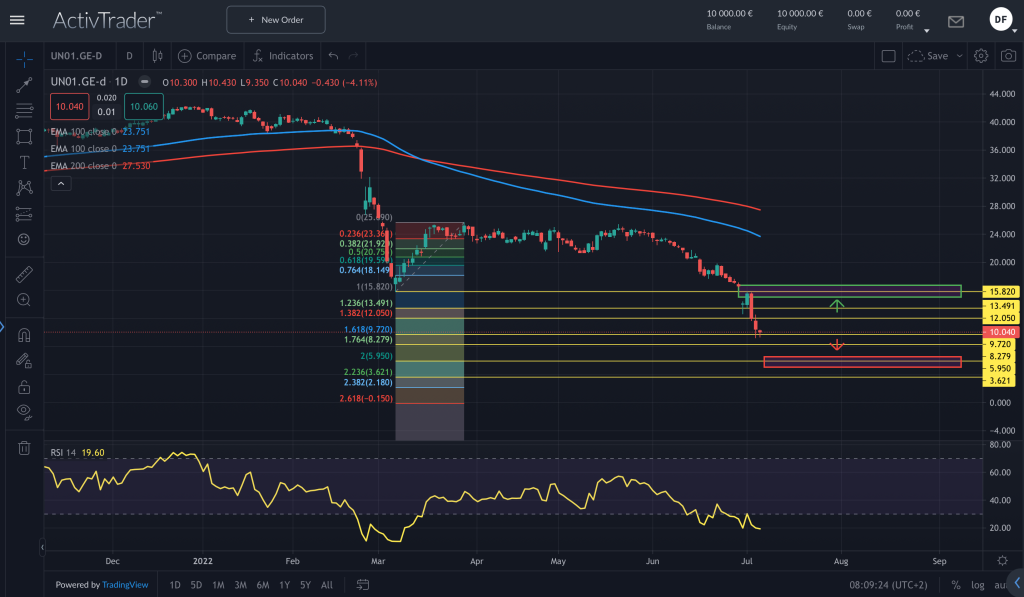The width and height of the screenshot is (1024, 597).
Task: Click the New Order button
Action: [276, 20]
